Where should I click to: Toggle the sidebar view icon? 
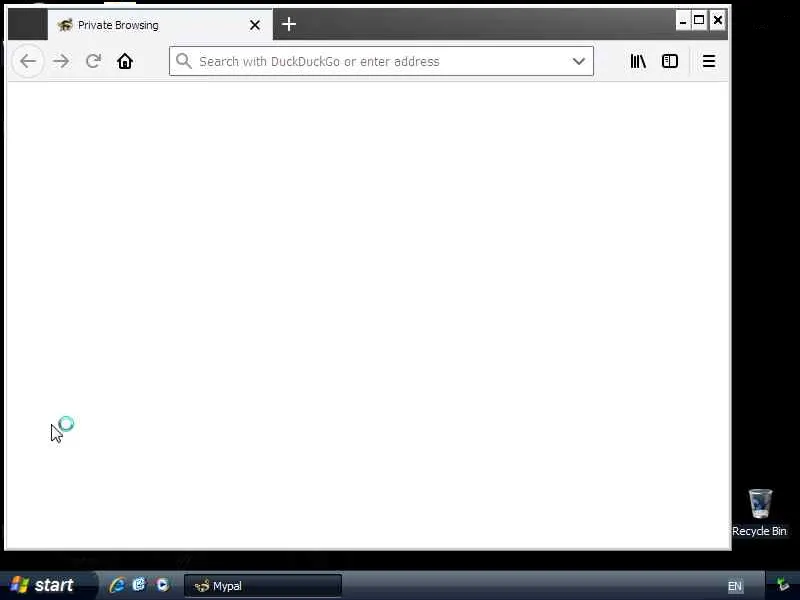670,61
